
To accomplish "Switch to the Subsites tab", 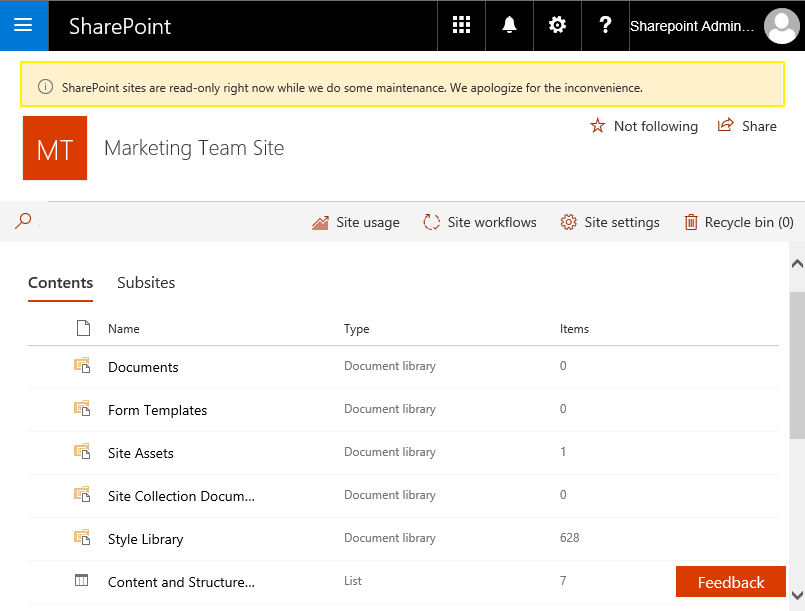I will click(145, 283).
